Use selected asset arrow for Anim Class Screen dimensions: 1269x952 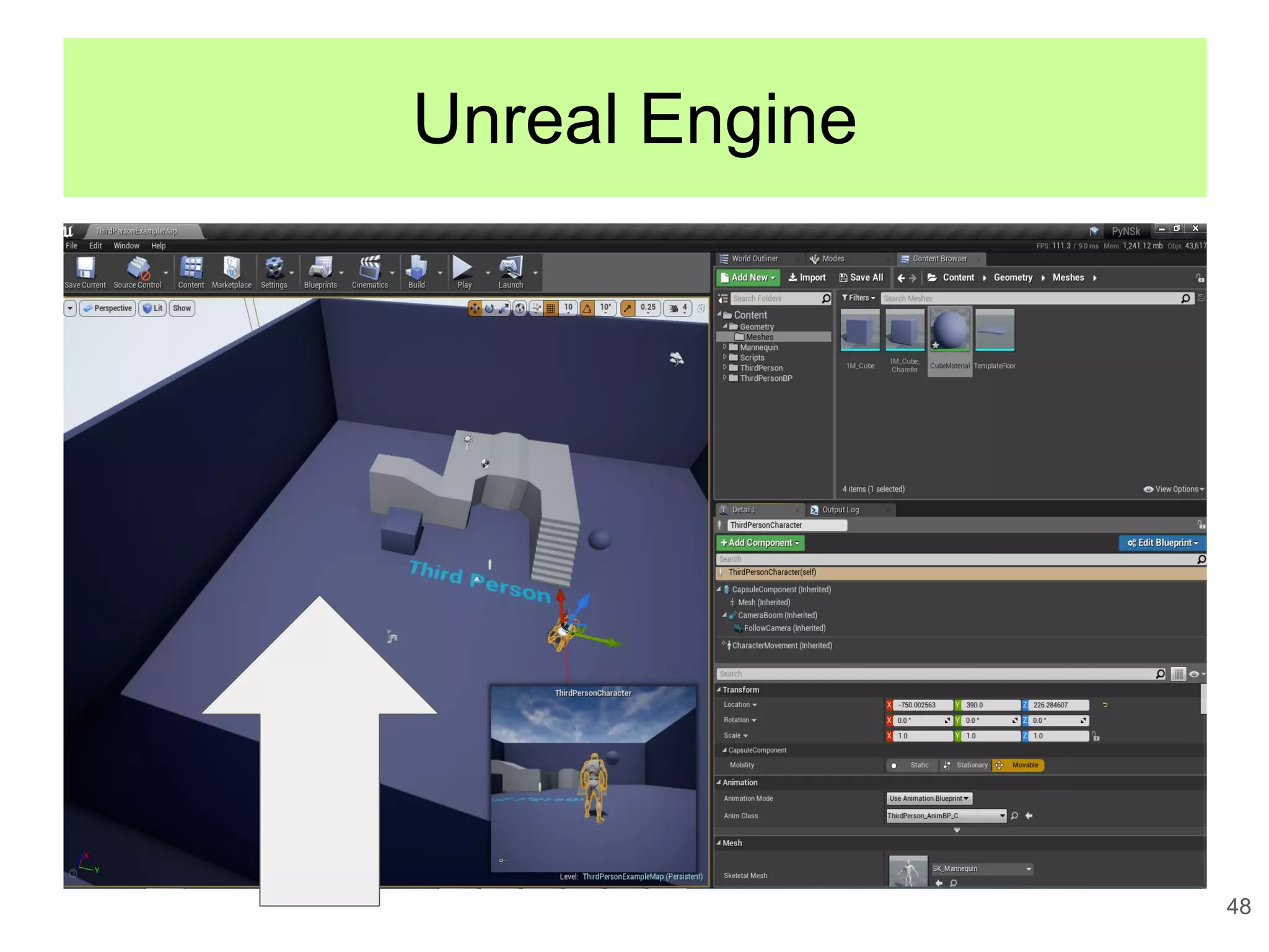tap(1029, 816)
